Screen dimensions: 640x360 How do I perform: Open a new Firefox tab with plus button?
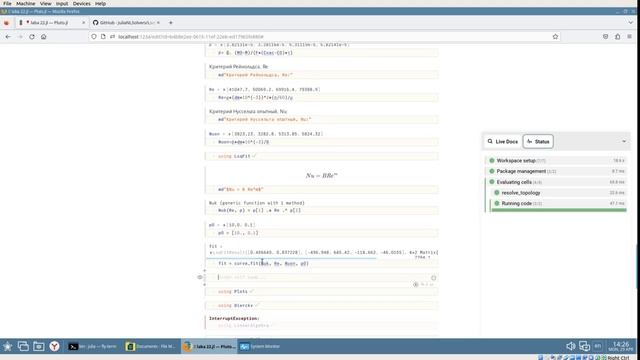pyautogui.click(x=171, y=23)
